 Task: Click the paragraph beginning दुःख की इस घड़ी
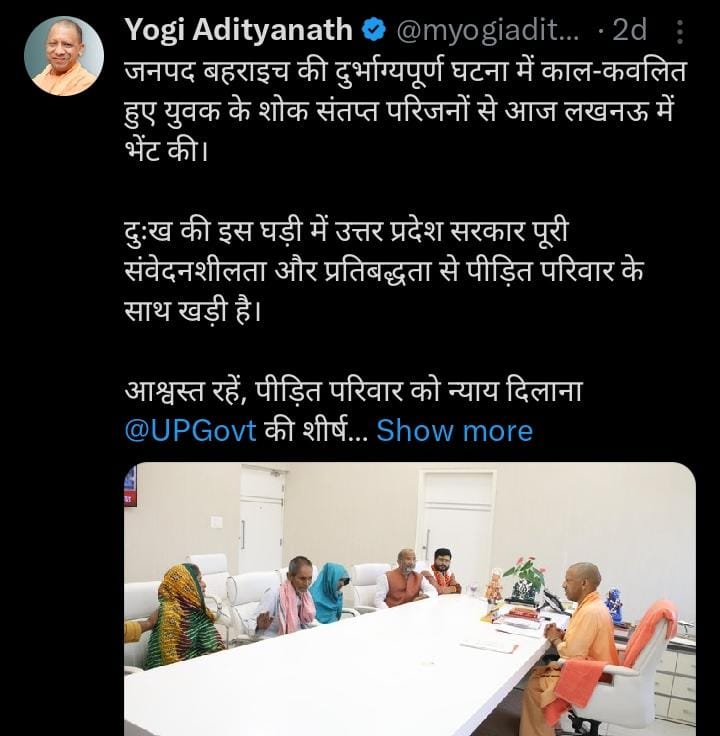coord(383,271)
